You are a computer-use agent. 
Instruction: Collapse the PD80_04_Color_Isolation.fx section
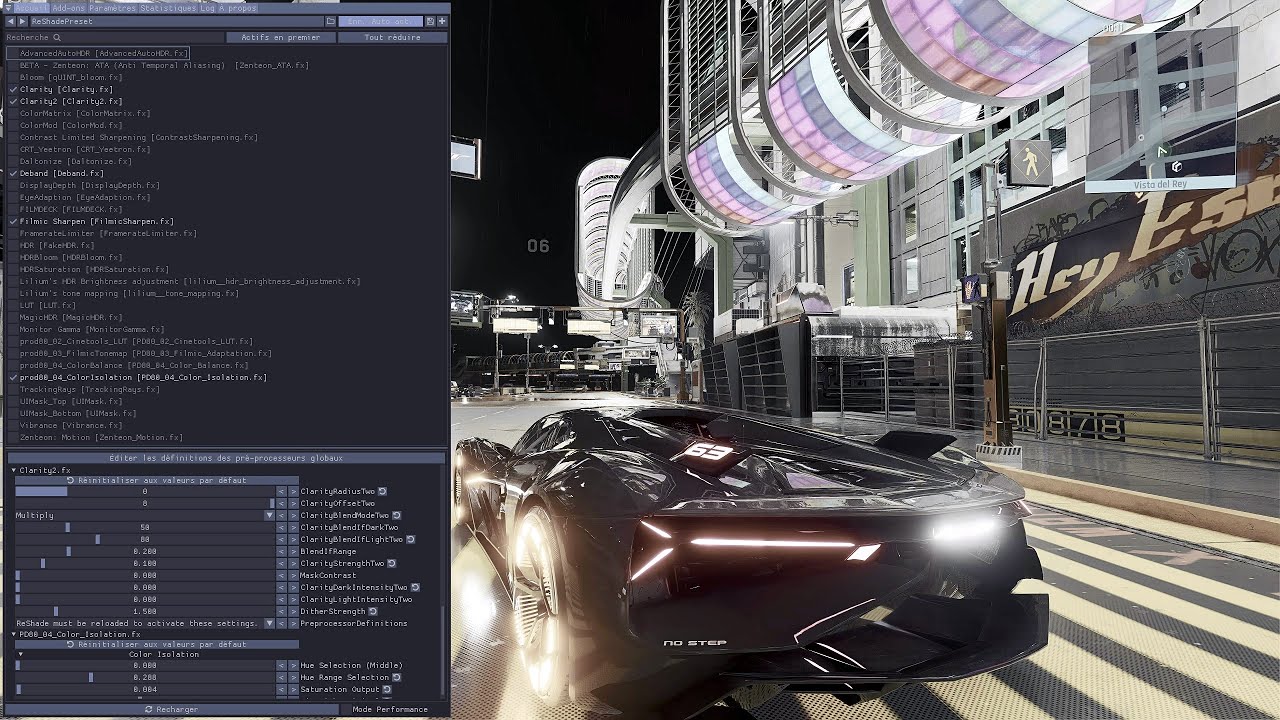pyautogui.click(x=14, y=634)
